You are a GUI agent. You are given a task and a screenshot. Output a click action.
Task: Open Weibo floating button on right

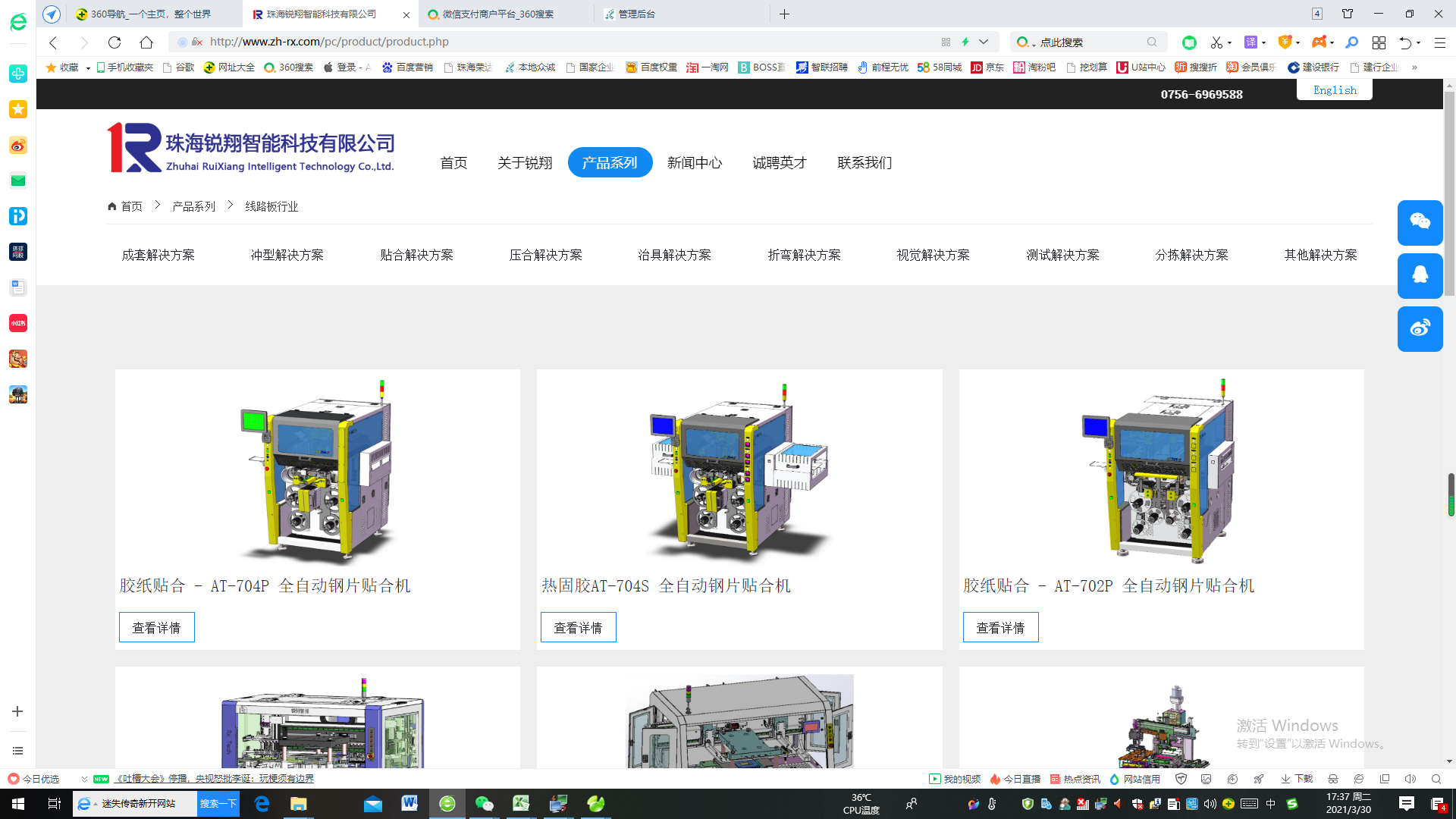(1420, 328)
